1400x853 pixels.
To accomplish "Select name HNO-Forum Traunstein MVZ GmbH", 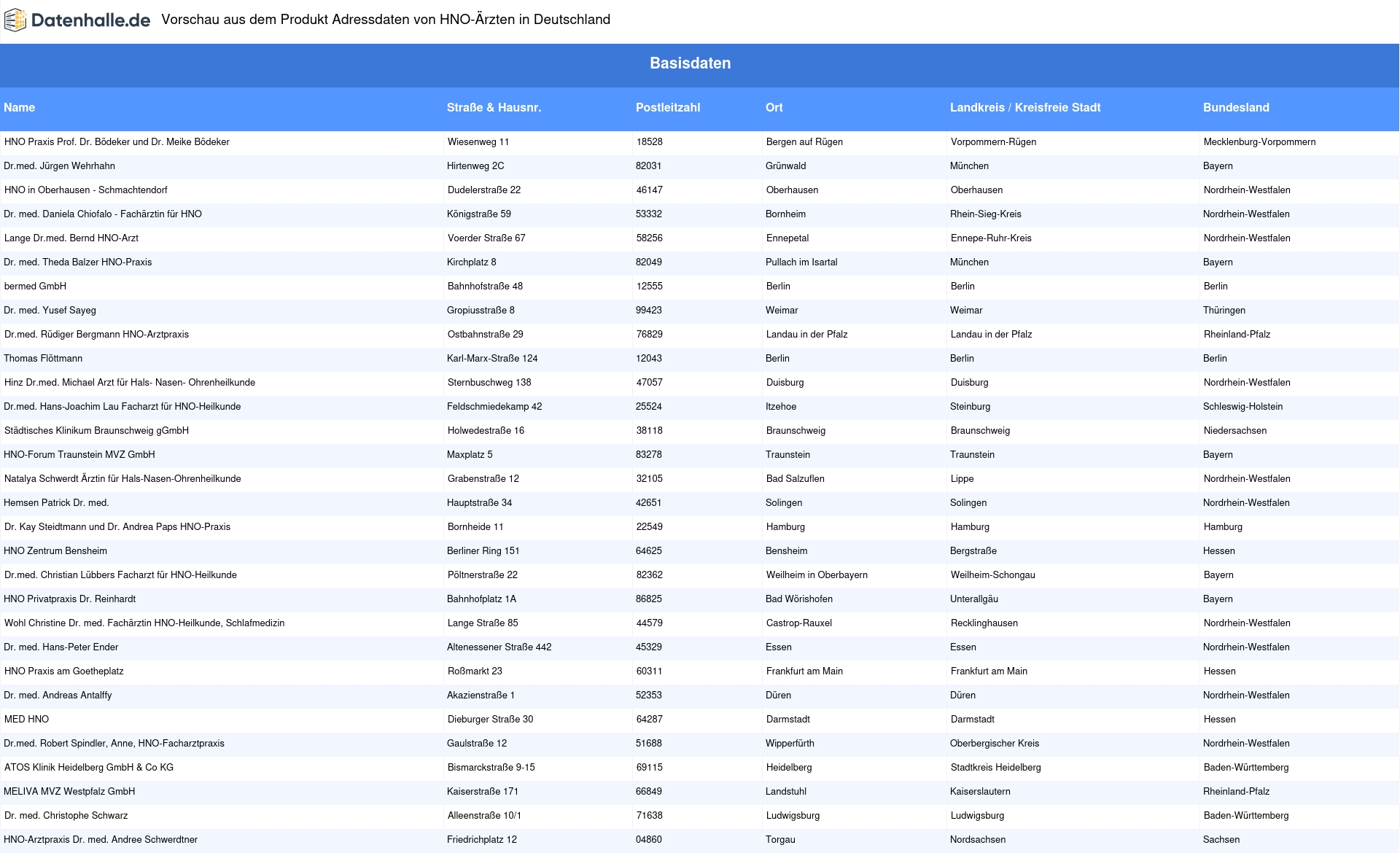I will [79, 455].
